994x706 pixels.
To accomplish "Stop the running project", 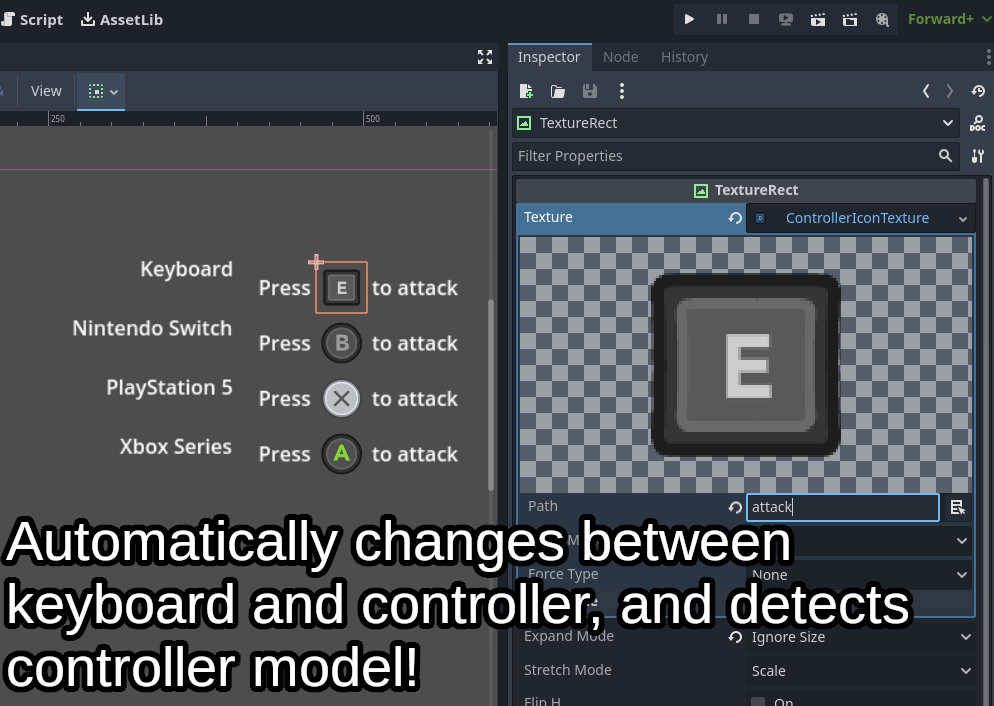I will click(754, 20).
